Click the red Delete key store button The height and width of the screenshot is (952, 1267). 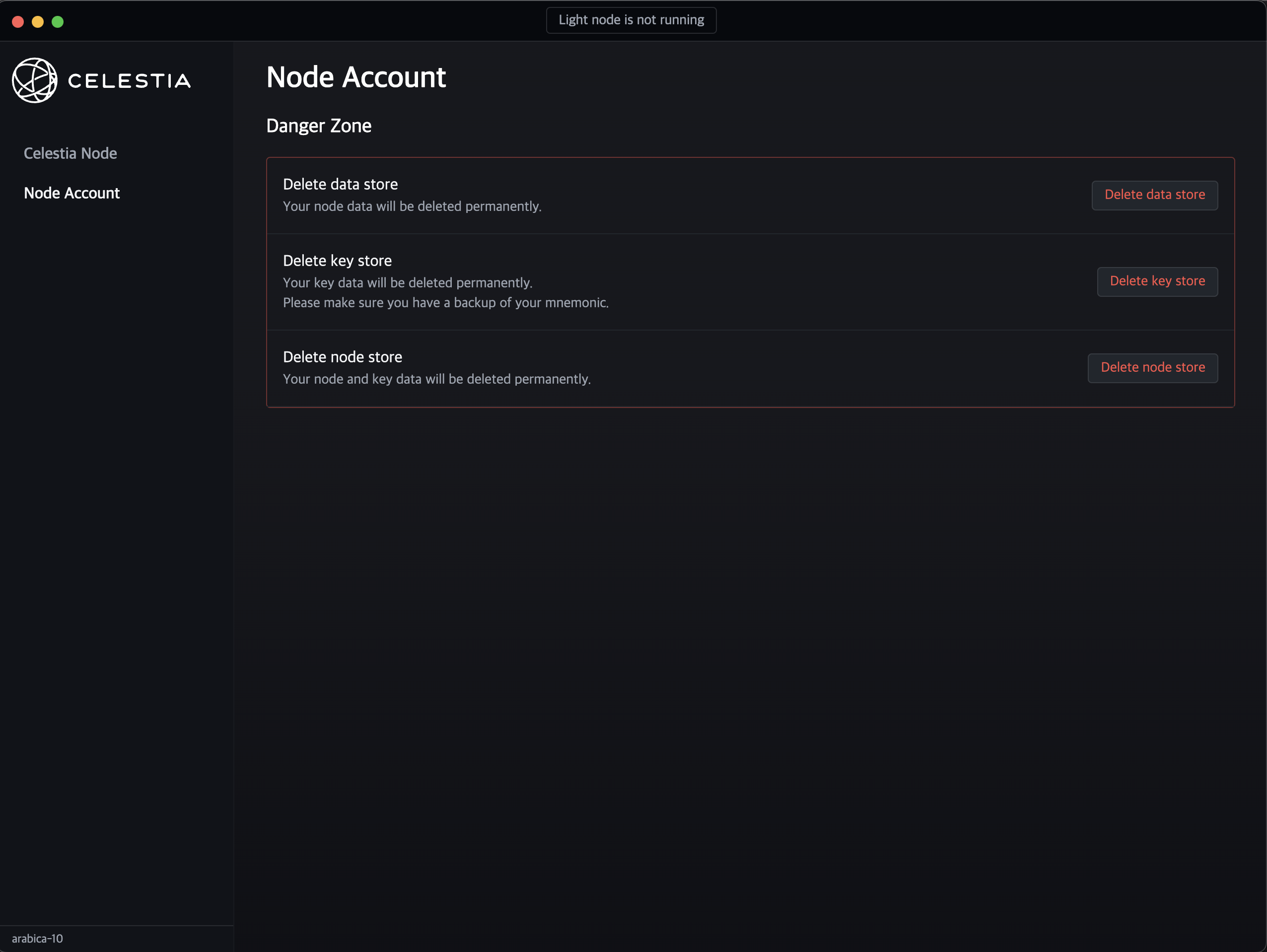pyautogui.click(x=1157, y=281)
